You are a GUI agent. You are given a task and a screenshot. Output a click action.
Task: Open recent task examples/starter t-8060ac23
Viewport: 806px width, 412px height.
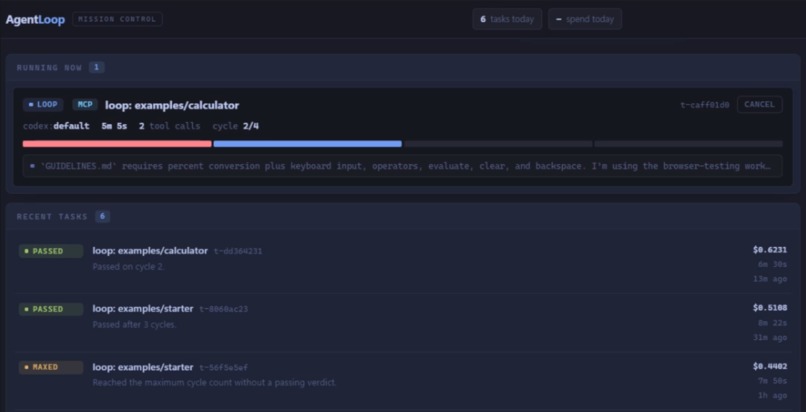point(402,323)
